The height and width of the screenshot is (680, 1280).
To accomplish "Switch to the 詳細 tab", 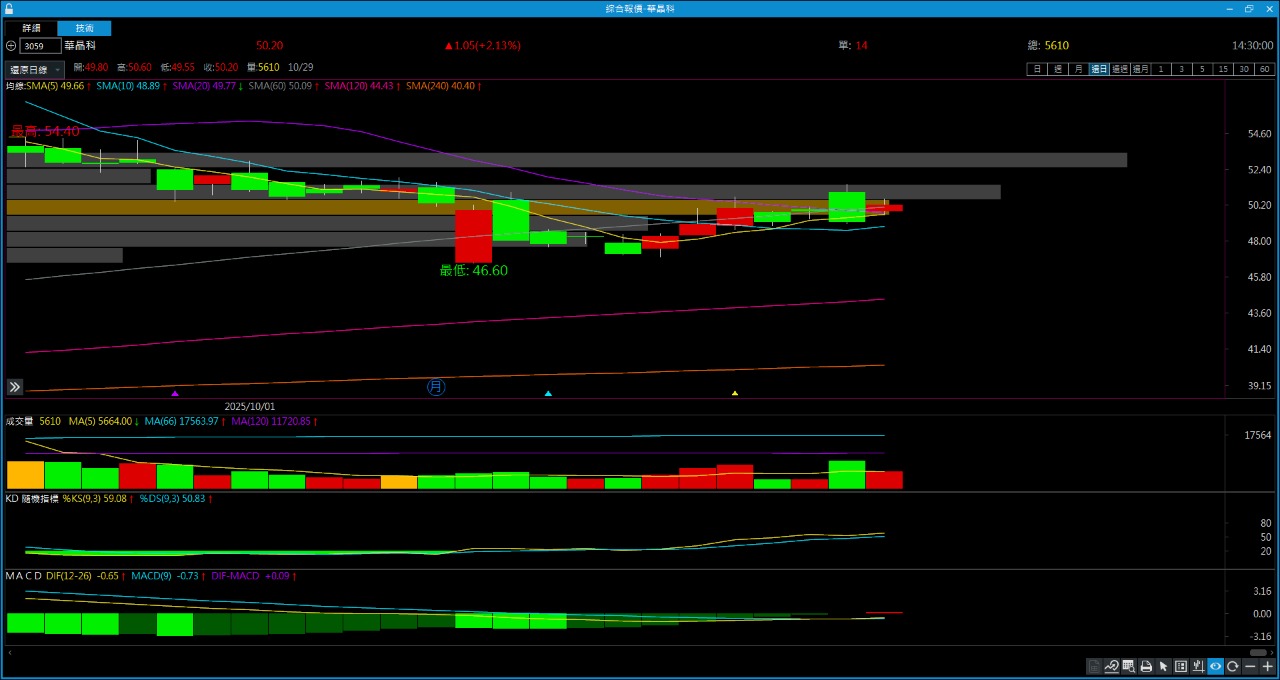I will pos(31,29).
